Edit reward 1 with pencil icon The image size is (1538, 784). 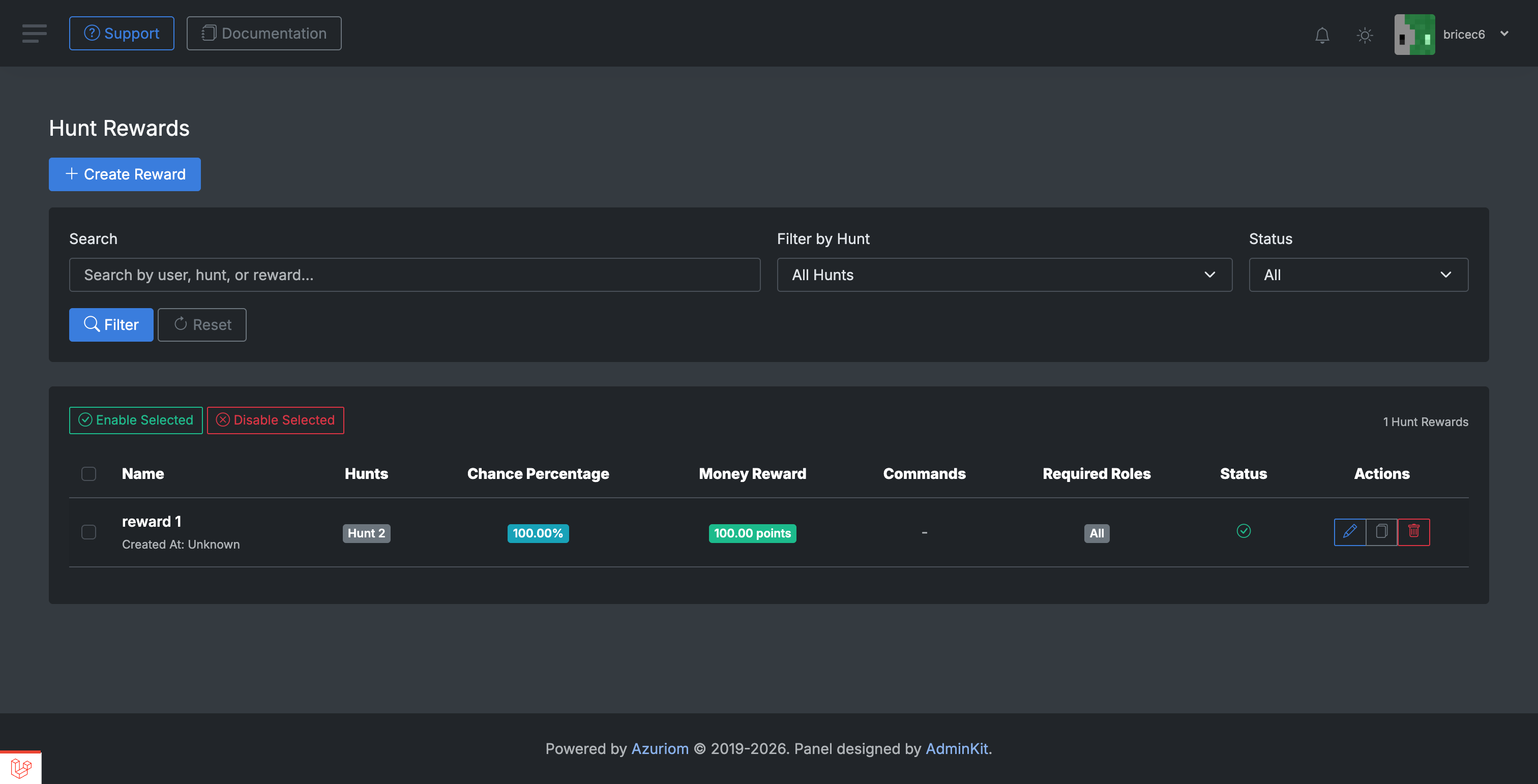coord(1349,532)
